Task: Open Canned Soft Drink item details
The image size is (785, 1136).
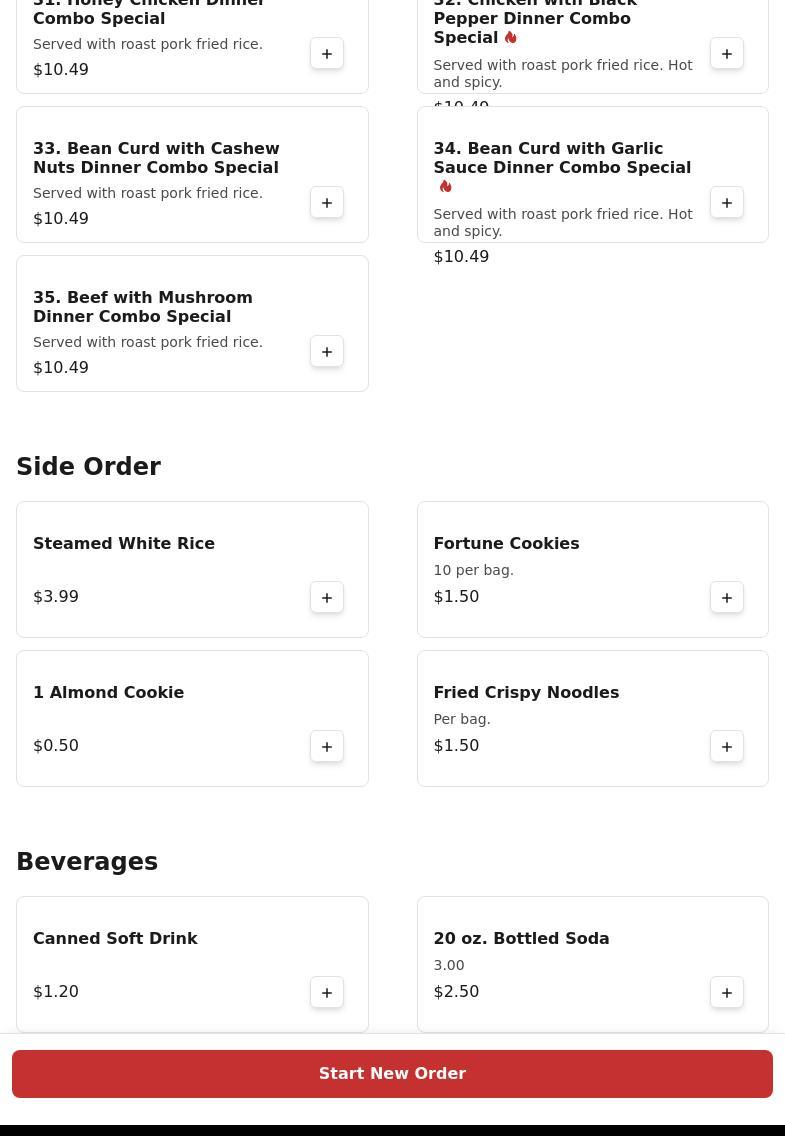Action: pos(115,939)
